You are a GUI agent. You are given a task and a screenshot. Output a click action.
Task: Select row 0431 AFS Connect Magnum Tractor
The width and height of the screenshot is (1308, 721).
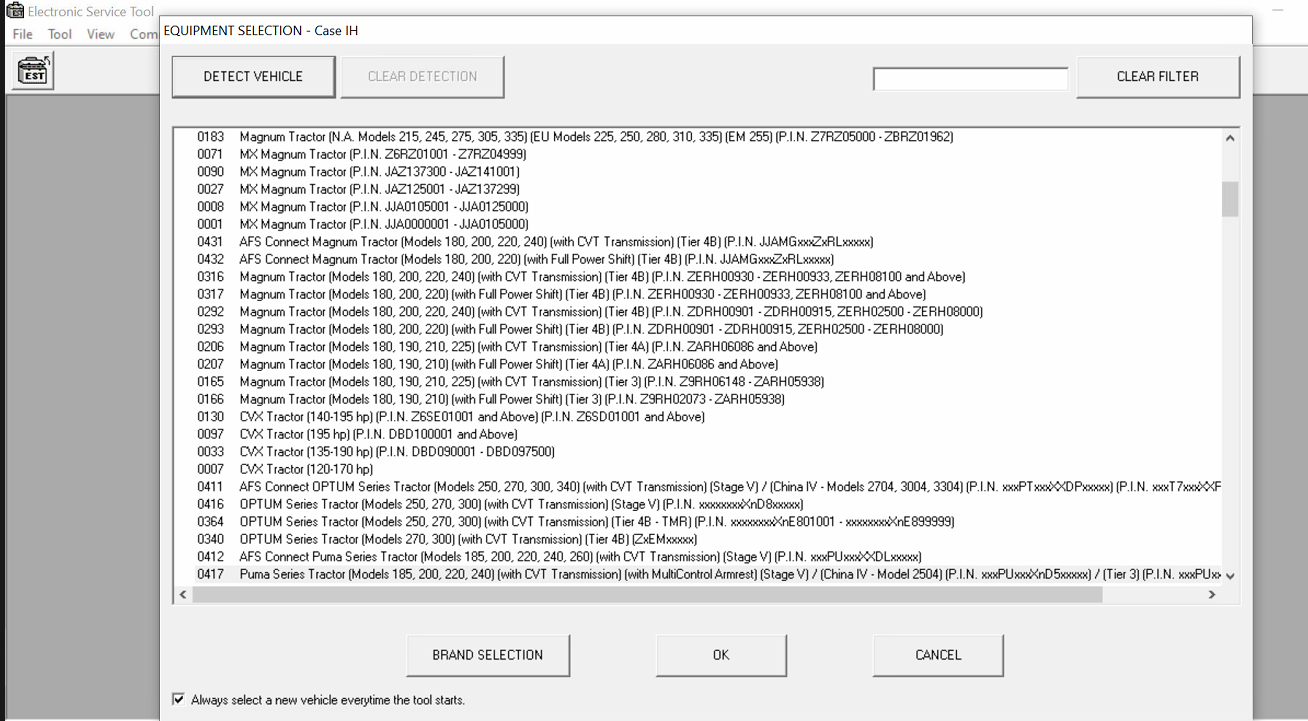[x=697, y=242]
